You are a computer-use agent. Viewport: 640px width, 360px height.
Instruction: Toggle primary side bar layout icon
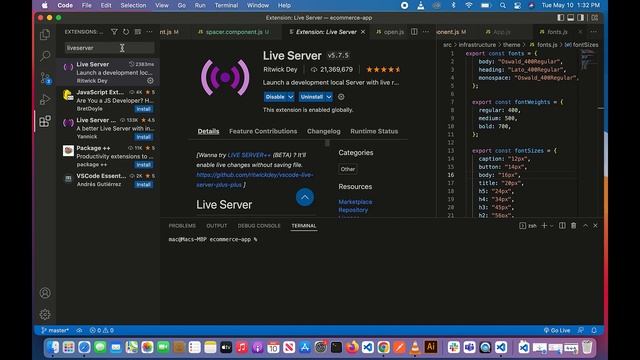(561, 18)
